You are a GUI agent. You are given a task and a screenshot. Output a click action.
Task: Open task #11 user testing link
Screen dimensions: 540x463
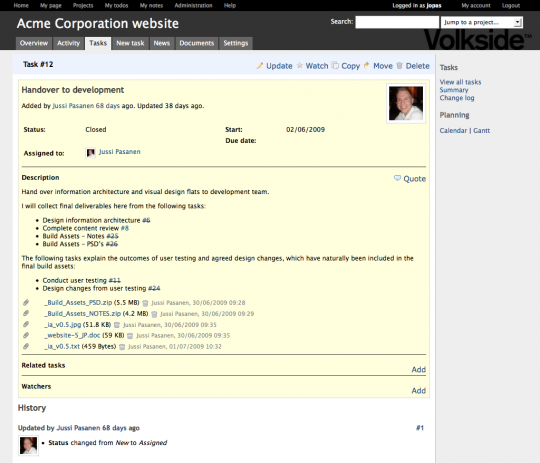tap(115, 280)
